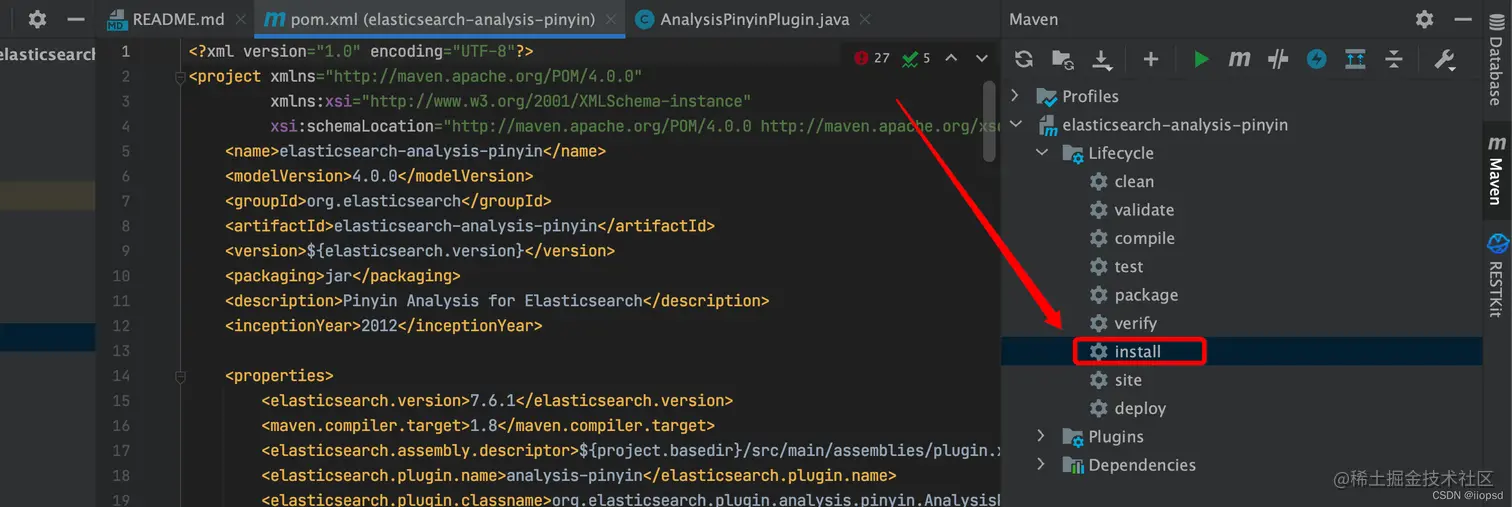Hide the Maven tool window
Image resolution: width=1512 pixels, height=507 pixels.
[x=1462, y=19]
